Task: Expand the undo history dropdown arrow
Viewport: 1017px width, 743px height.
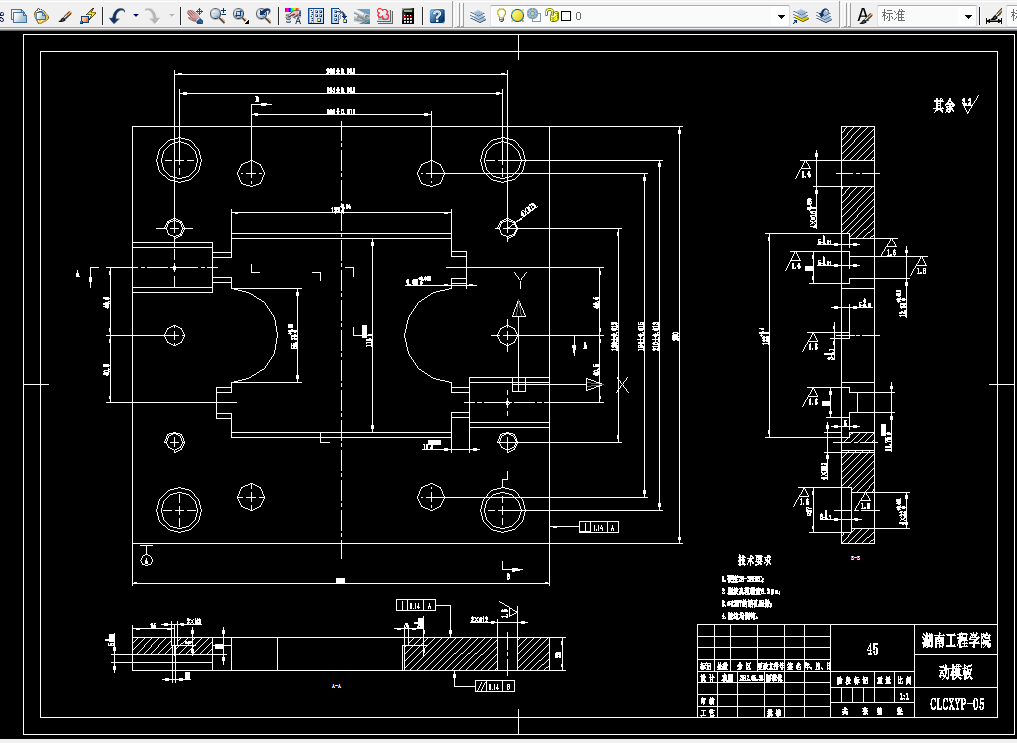Action: [136, 16]
